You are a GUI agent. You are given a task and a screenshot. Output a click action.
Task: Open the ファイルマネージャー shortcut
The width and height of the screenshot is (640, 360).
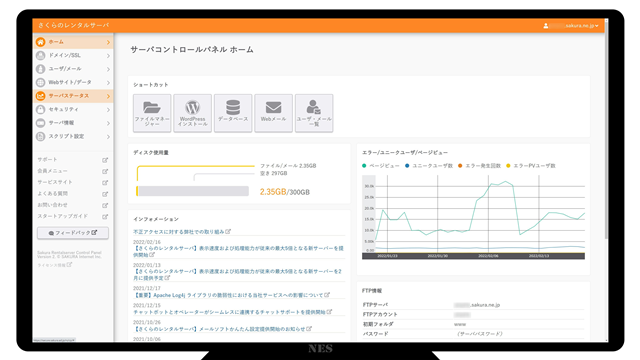152,113
